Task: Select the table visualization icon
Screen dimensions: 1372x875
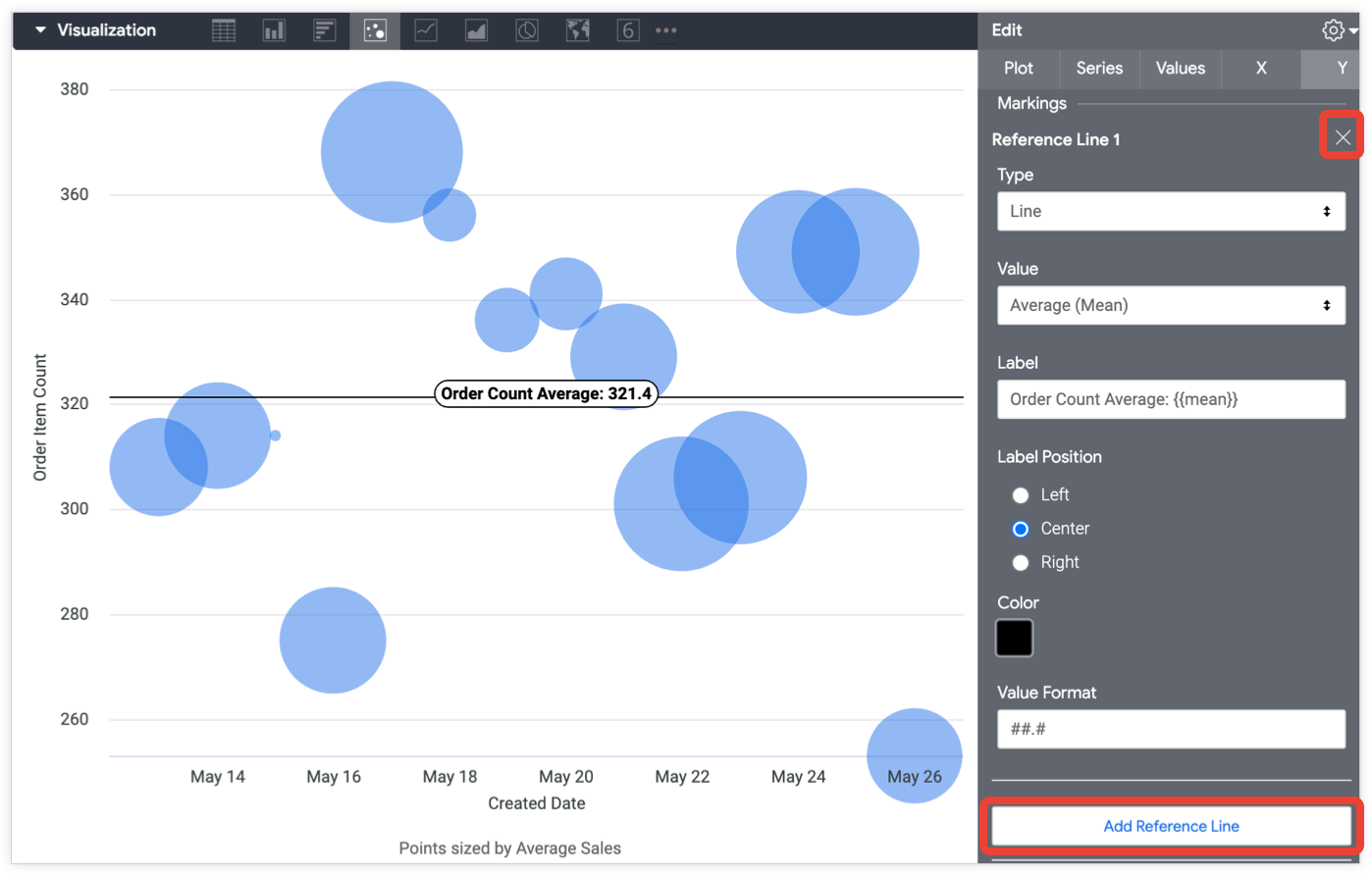Action: click(224, 30)
